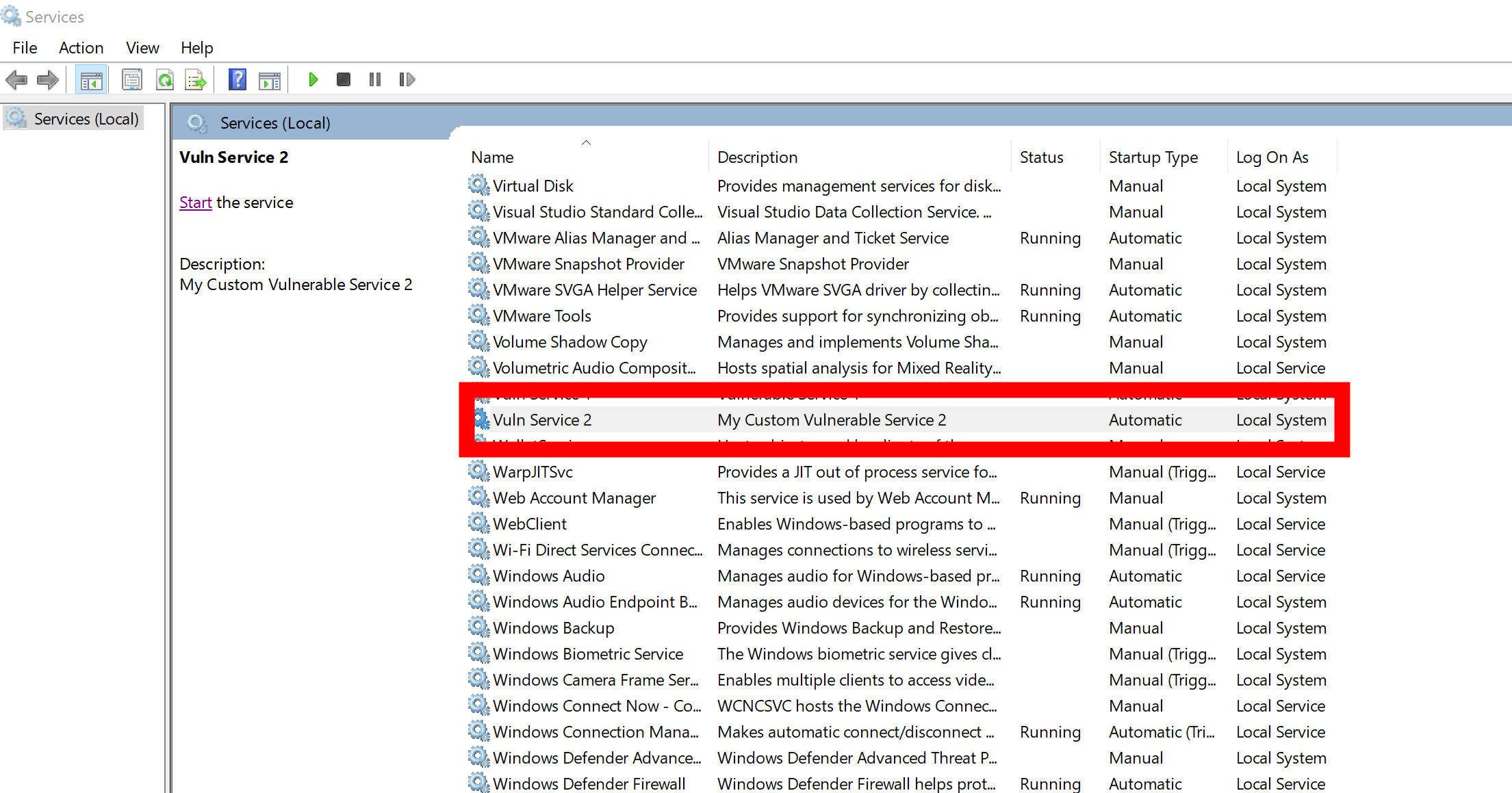Expand the Services Local tree node
Image resolution: width=1512 pixels, height=793 pixels.
[x=86, y=118]
